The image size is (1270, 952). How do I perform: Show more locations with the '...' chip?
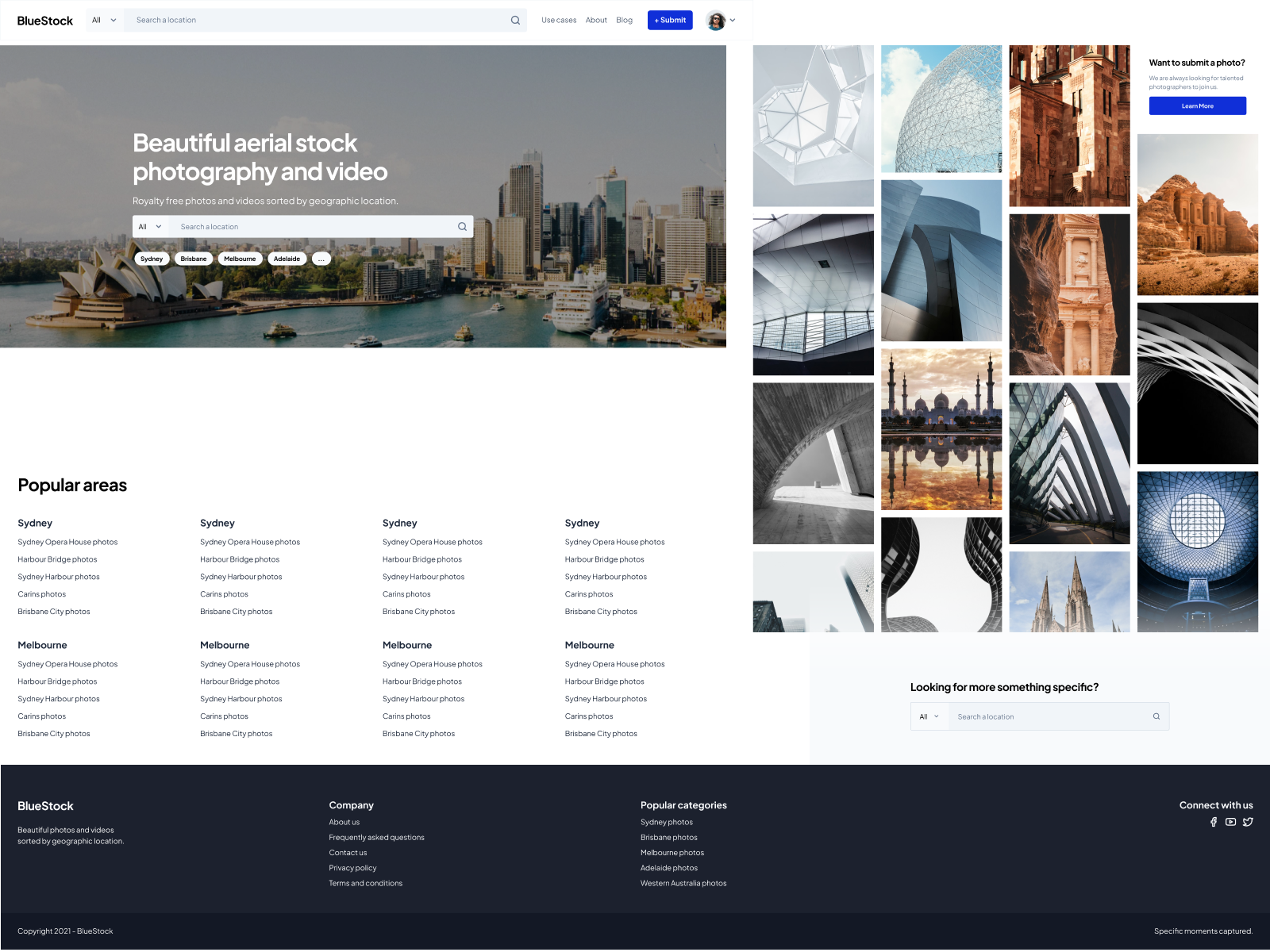point(321,259)
